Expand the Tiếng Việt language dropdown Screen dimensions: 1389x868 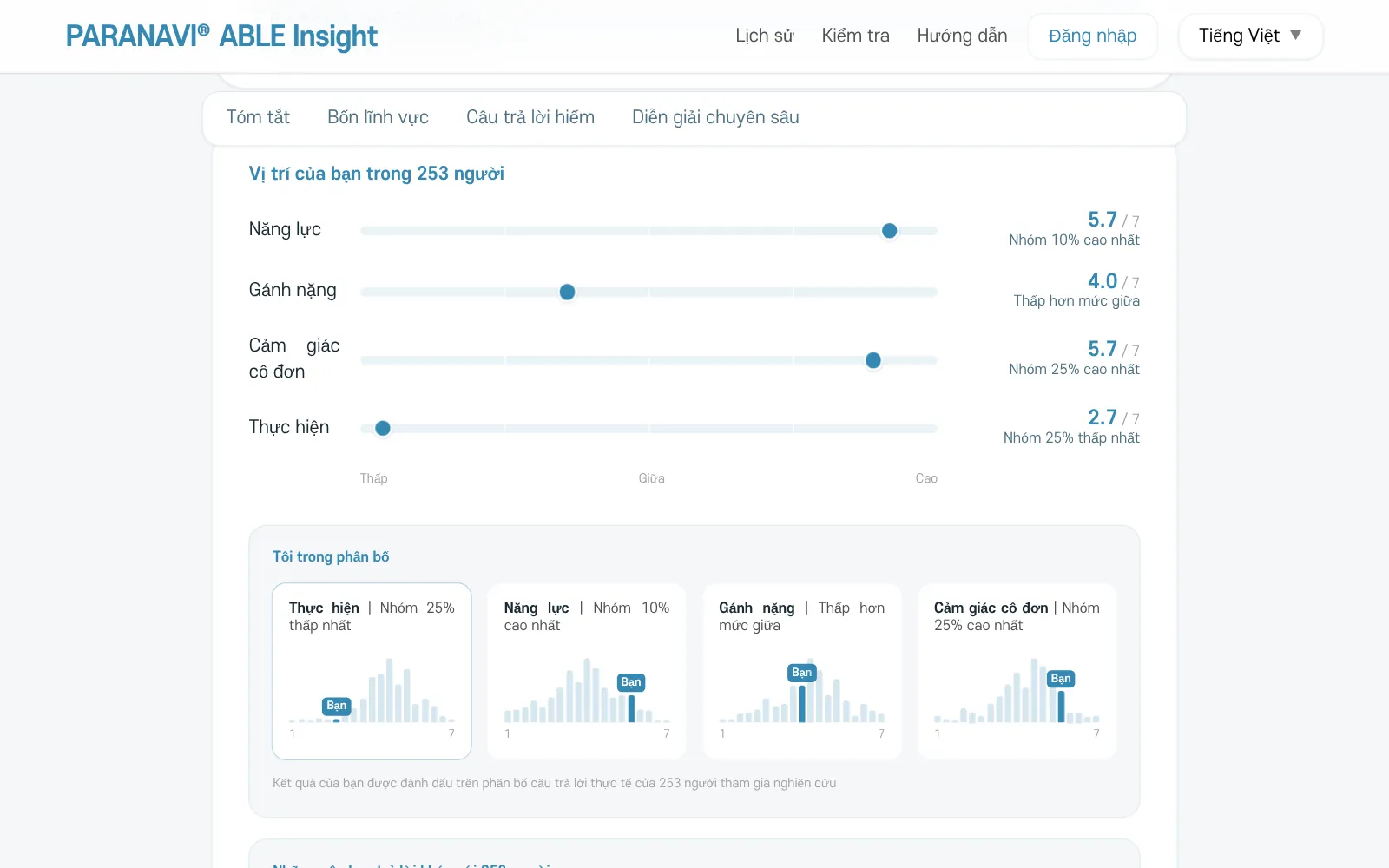tap(1250, 36)
